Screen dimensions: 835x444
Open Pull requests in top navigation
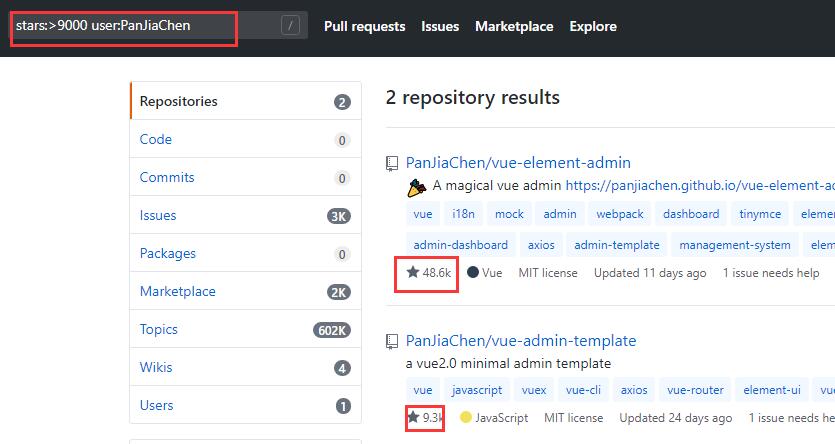coord(364,26)
